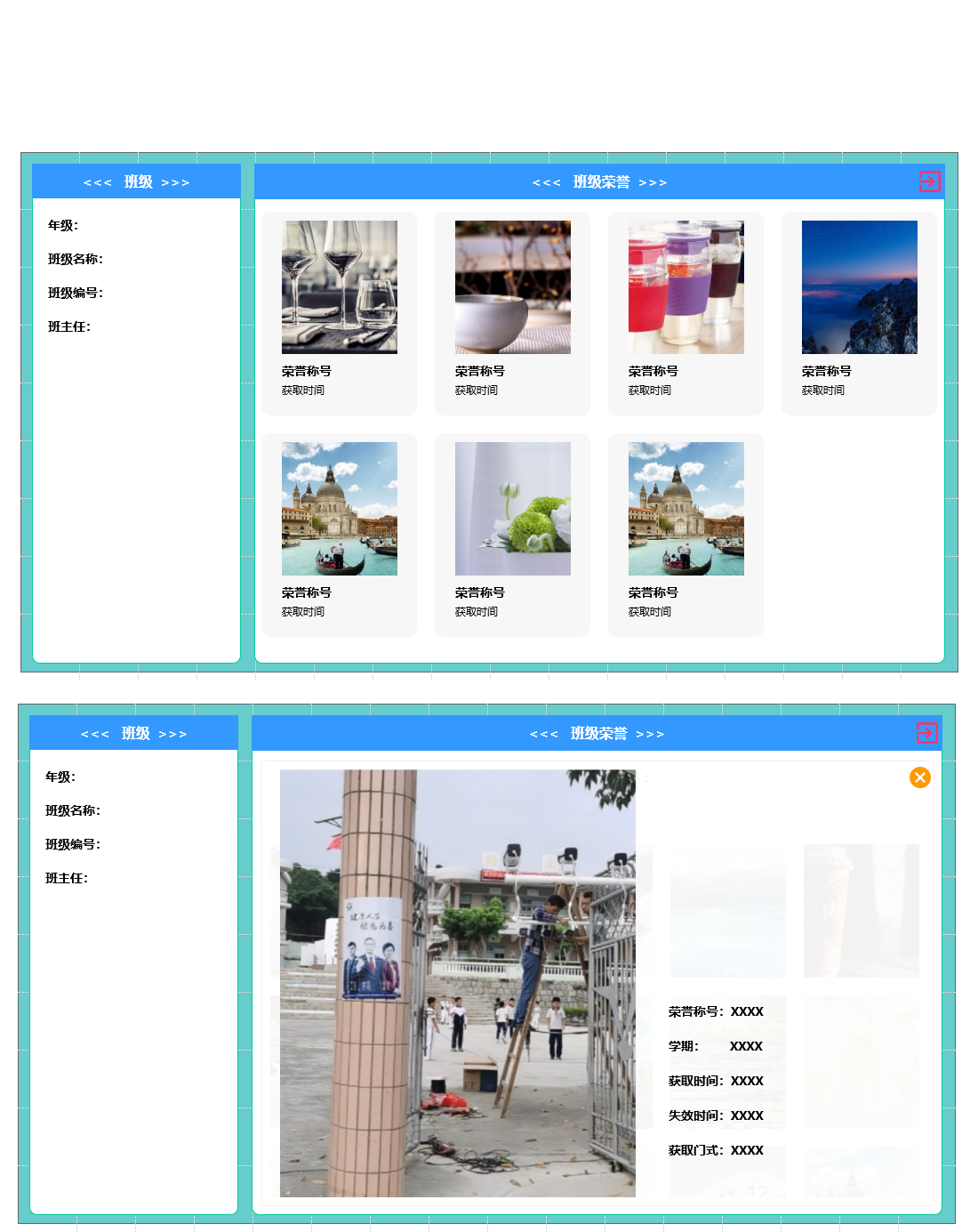This screenshot has width=978, height=1232.
Task: Select the colorful cups honor card image
Action: pyautogui.click(x=686, y=287)
